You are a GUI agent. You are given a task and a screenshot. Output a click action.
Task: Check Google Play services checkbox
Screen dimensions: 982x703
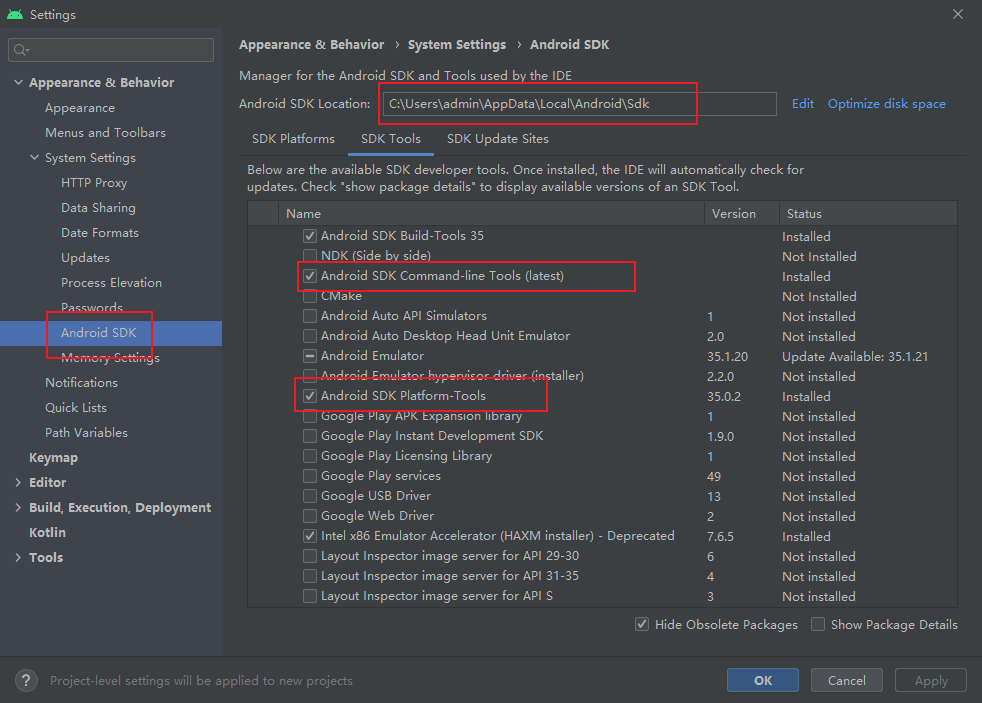tap(309, 476)
